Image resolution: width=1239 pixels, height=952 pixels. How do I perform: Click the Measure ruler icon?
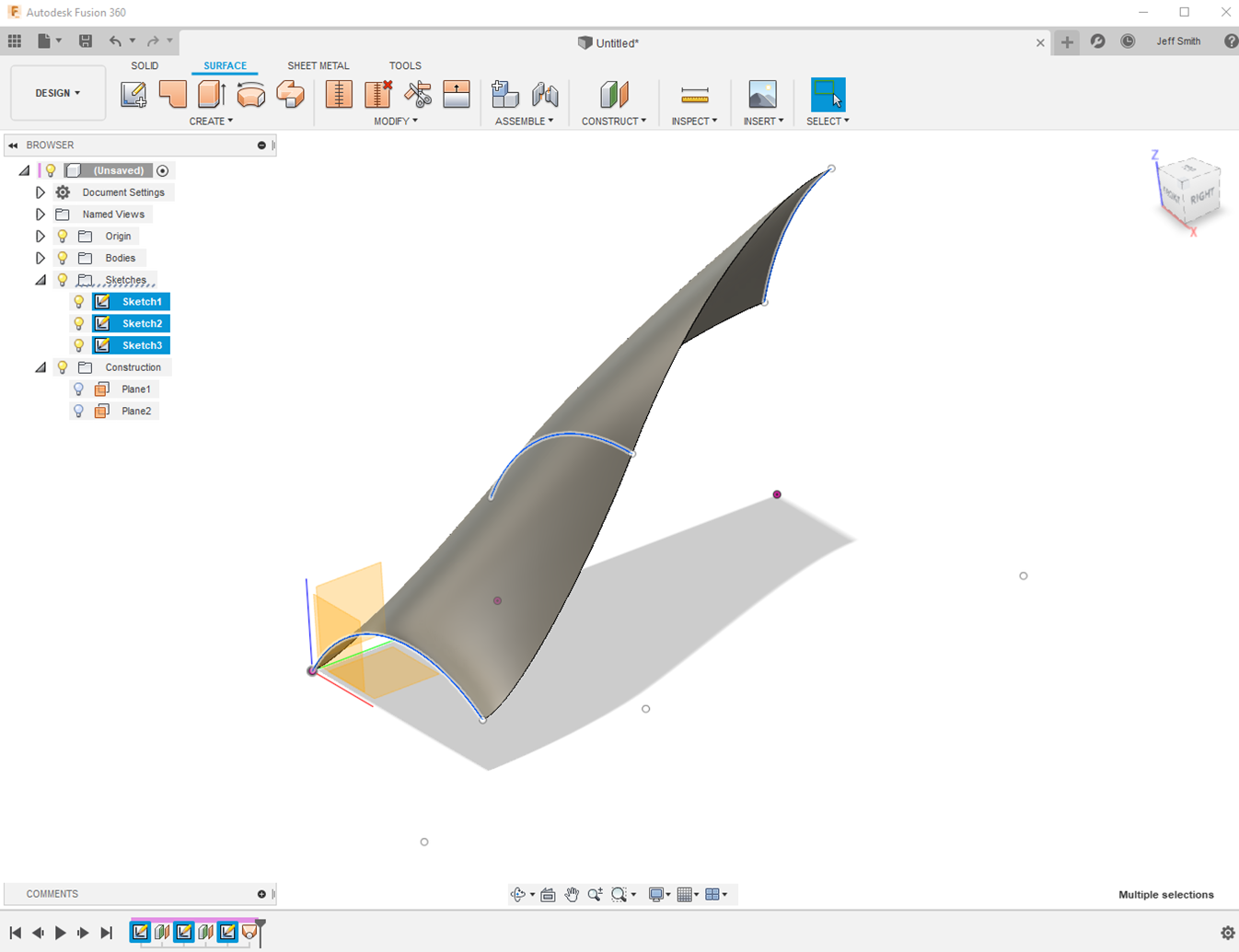click(694, 95)
